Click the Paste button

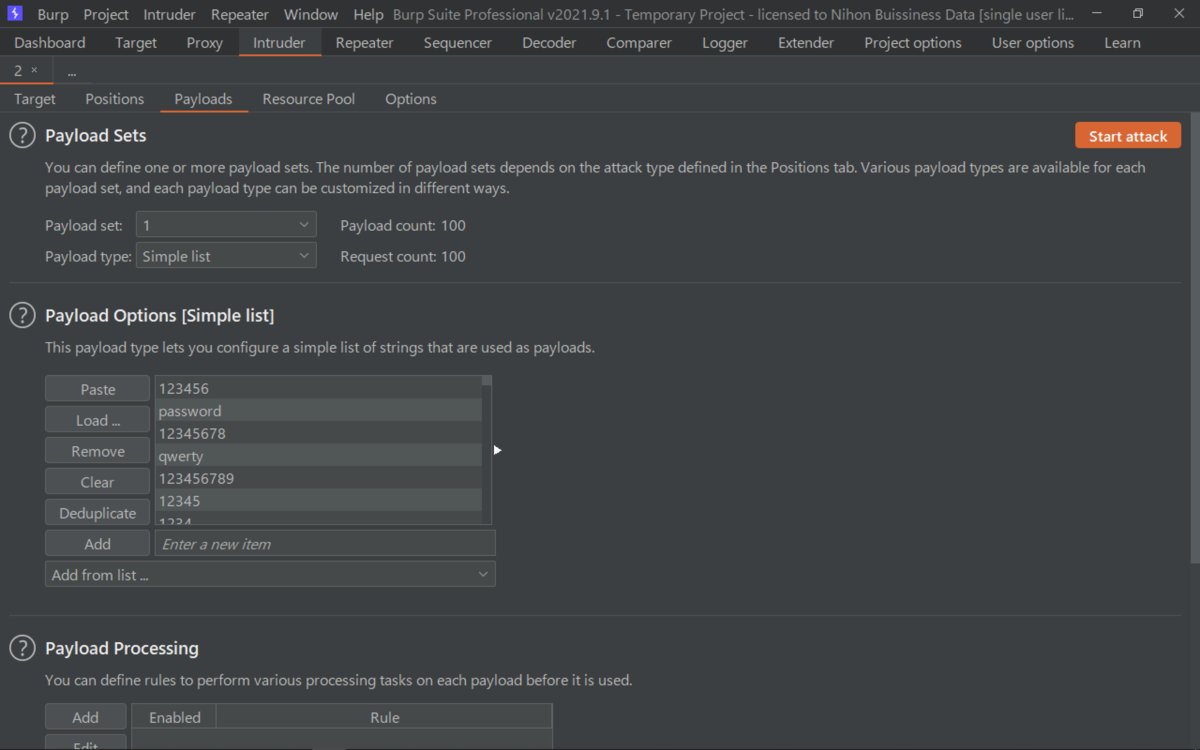[x=98, y=389]
